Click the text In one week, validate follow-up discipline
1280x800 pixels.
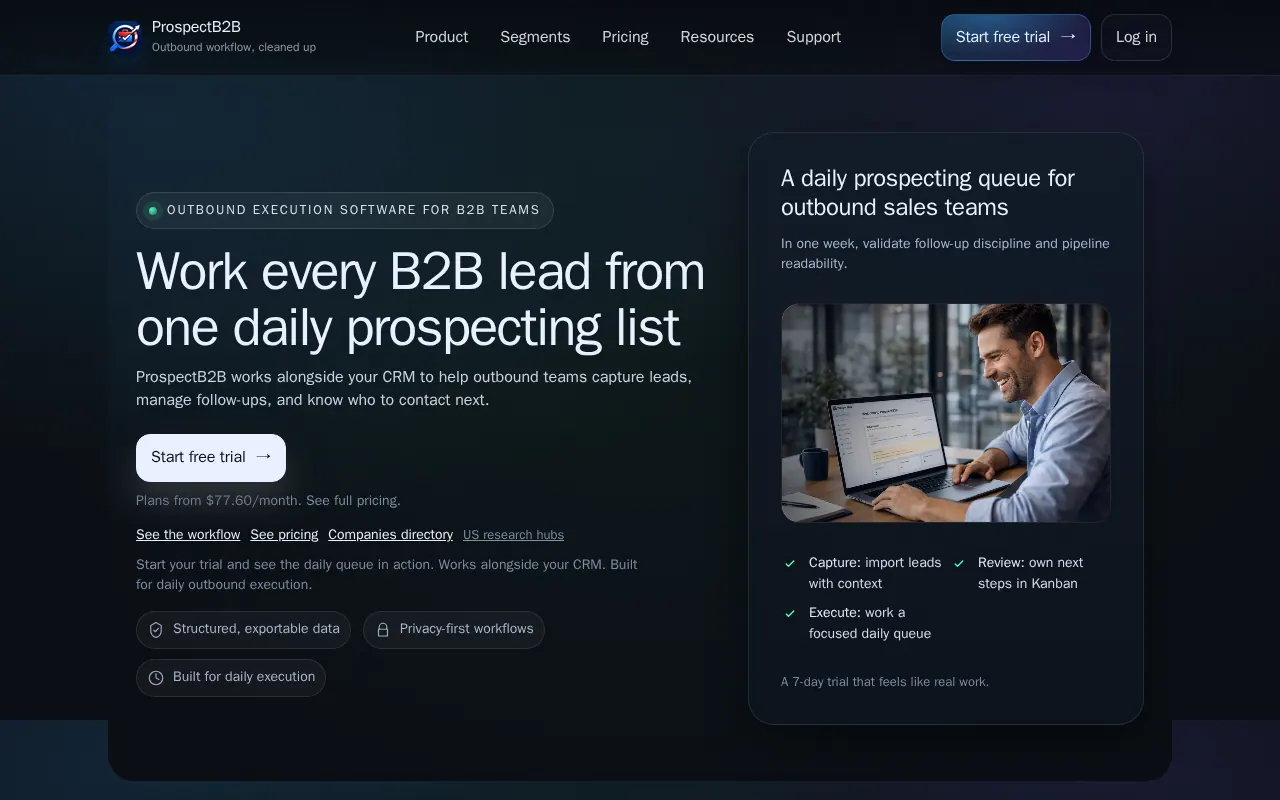945,254
